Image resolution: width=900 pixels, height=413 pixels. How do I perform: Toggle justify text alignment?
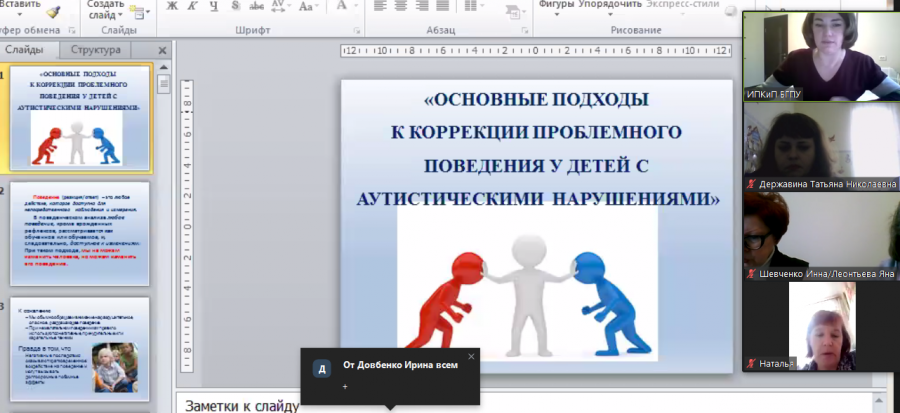coord(443,6)
